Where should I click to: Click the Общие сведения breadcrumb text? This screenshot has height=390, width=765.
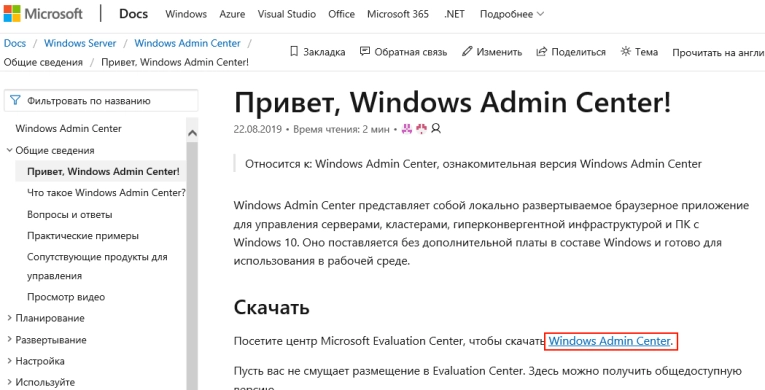click(x=43, y=62)
